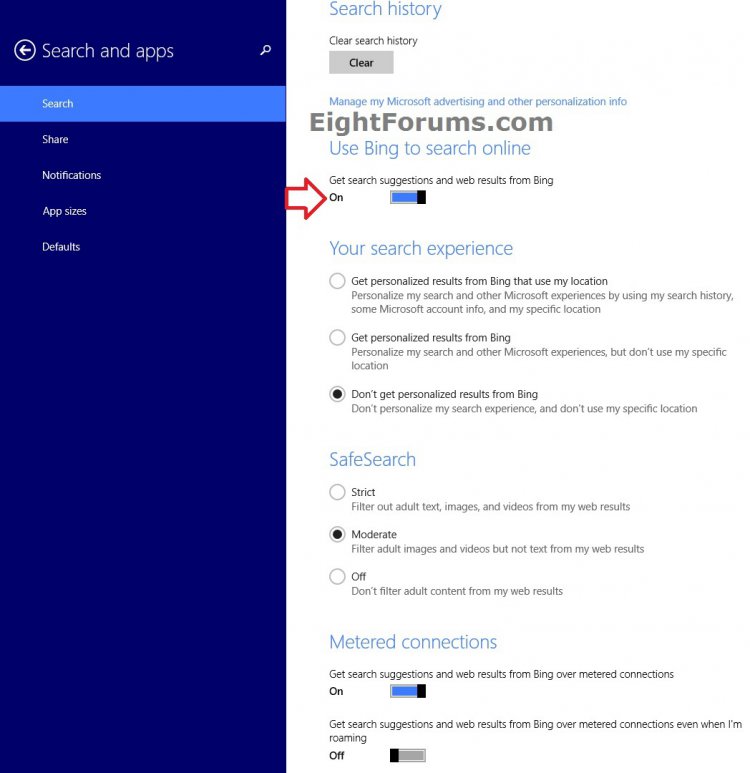This screenshot has width=750, height=773.
Task: Select the Search item in the sidebar
Action: tap(58, 104)
